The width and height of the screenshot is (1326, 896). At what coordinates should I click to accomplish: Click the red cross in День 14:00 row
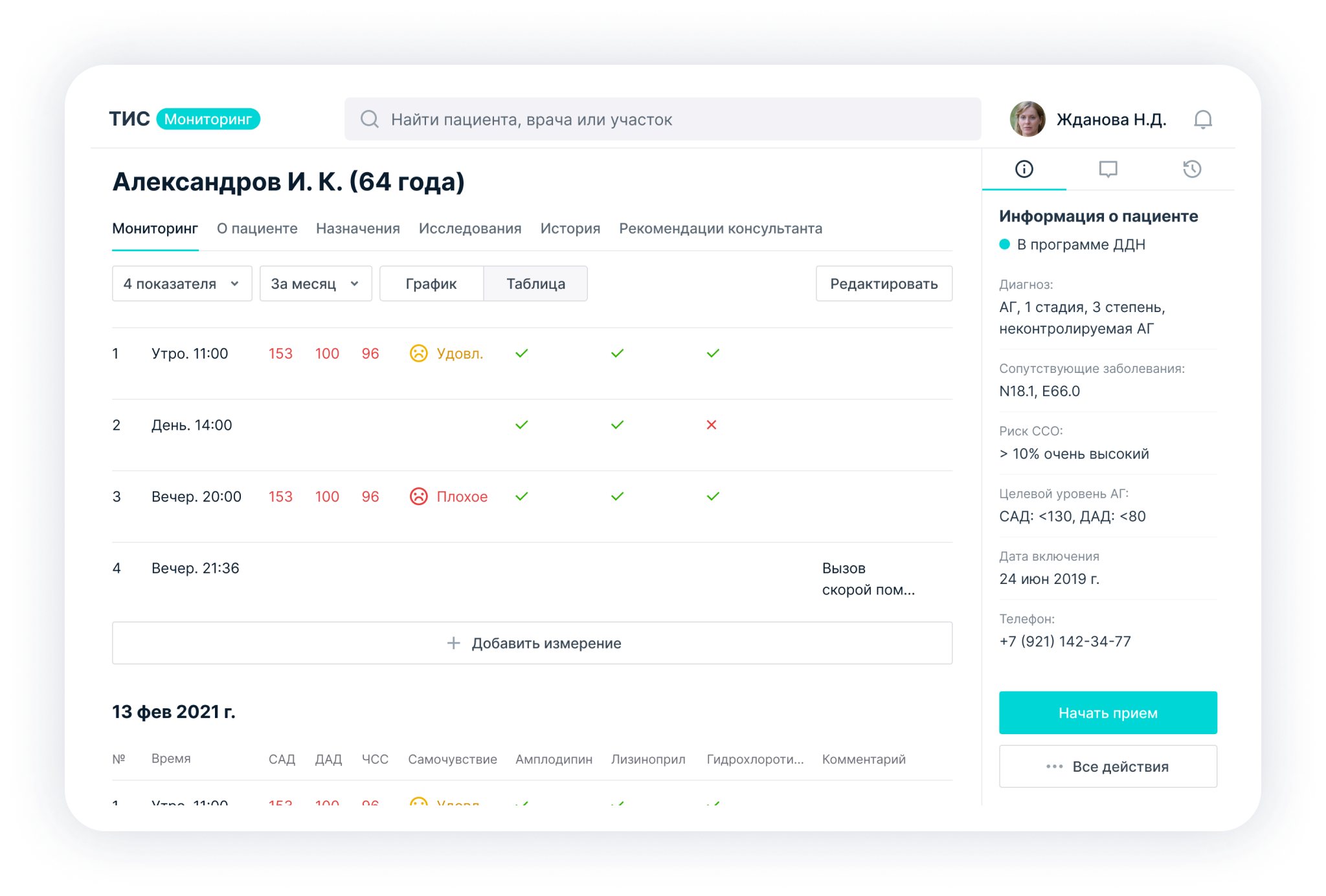click(712, 425)
